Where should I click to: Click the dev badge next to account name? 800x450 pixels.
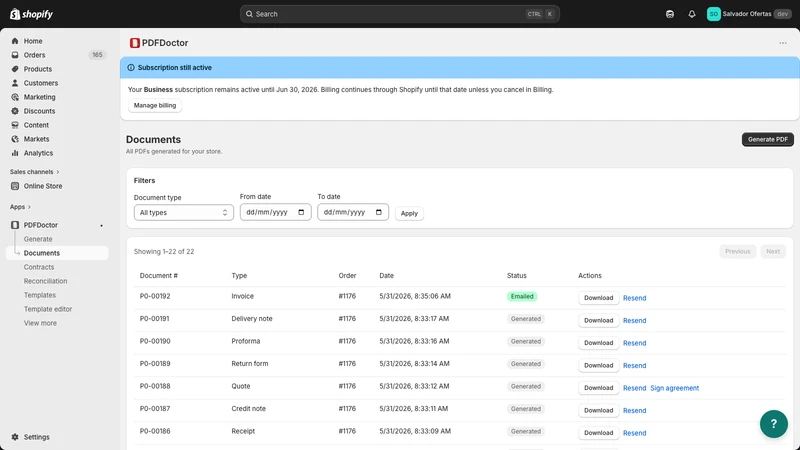click(783, 14)
